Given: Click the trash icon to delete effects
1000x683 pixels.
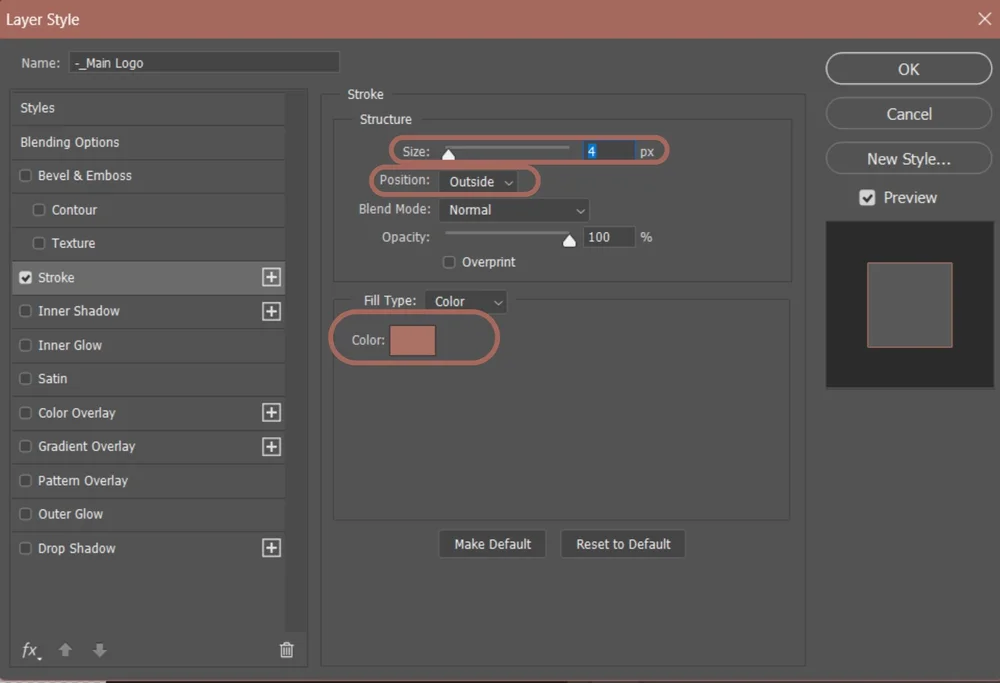Looking at the screenshot, I should click(286, 649).
